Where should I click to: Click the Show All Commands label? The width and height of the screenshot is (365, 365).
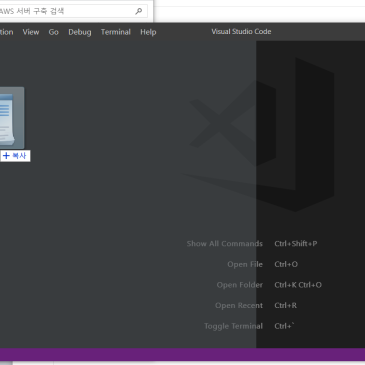tap(225, 244)
